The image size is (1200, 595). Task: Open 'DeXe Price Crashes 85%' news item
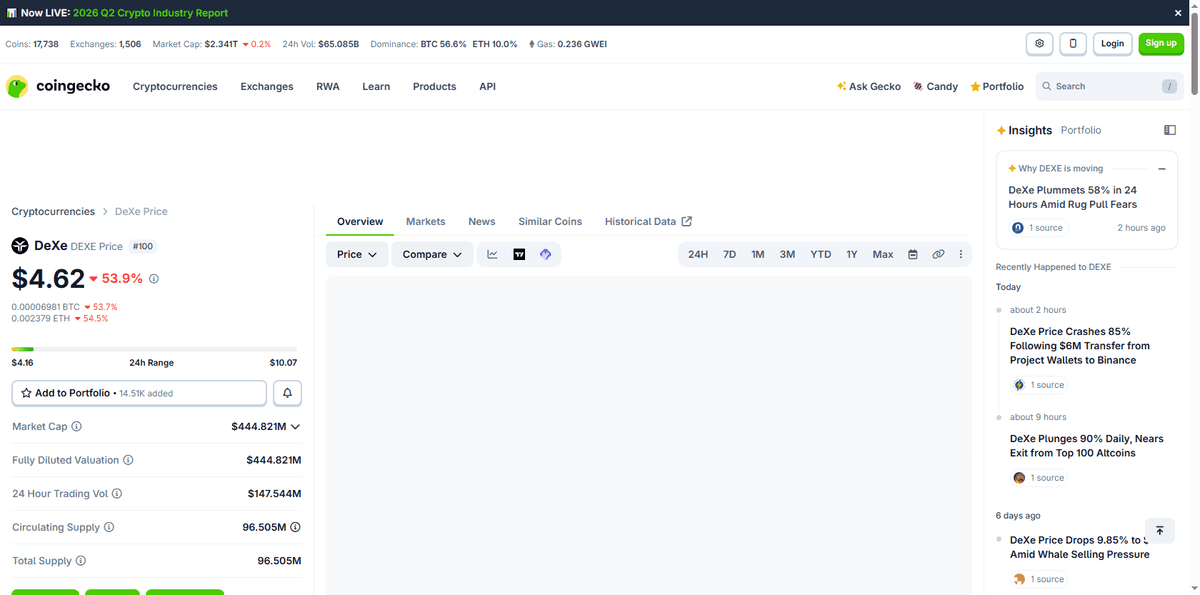pos(1080,346)
